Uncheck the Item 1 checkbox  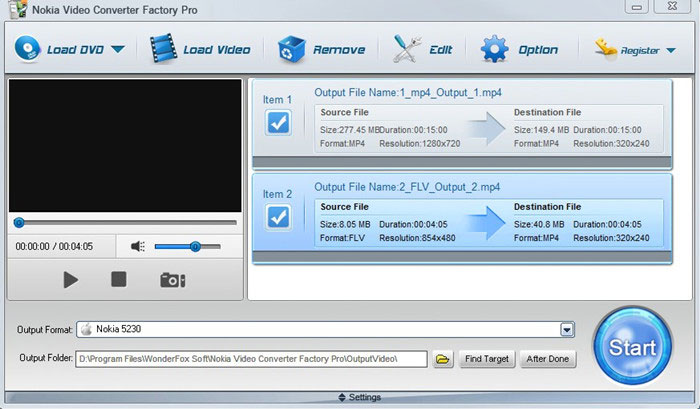[x=278, y=123]
